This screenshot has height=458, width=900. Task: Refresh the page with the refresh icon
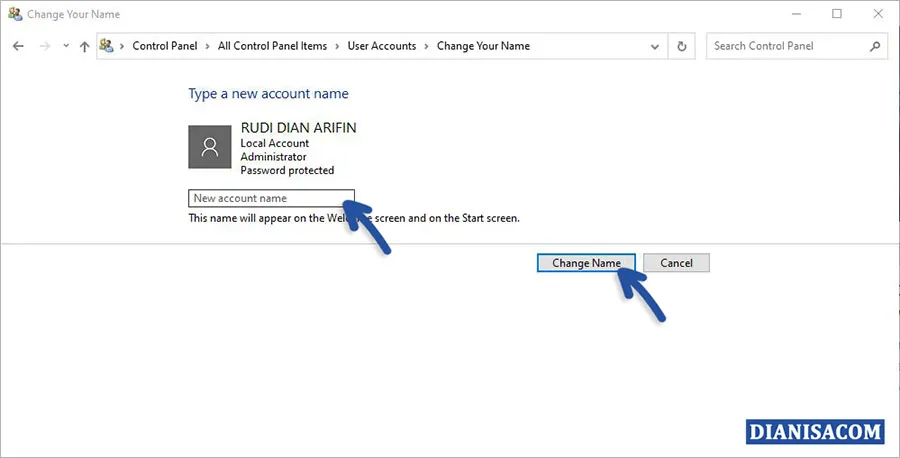point(681,46)
